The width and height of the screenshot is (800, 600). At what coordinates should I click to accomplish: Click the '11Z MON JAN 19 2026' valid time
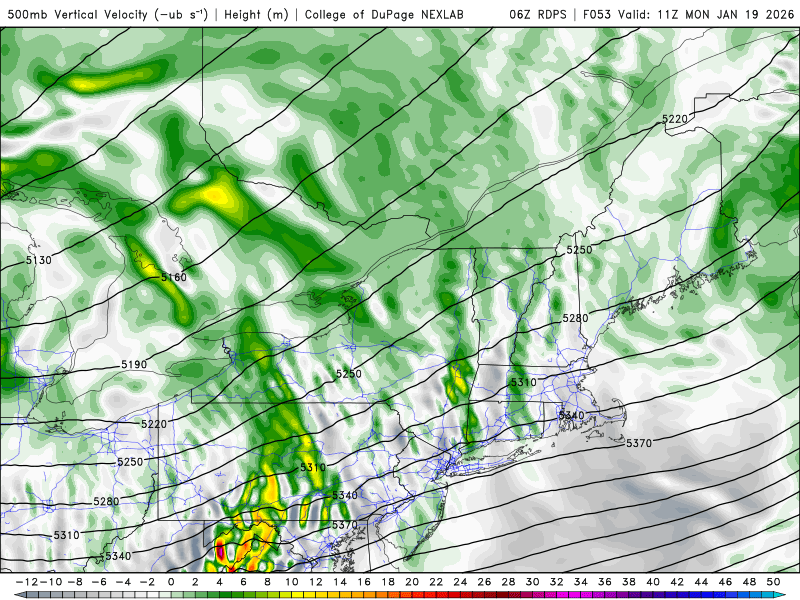pyautogui.click(x=726, y=14)
